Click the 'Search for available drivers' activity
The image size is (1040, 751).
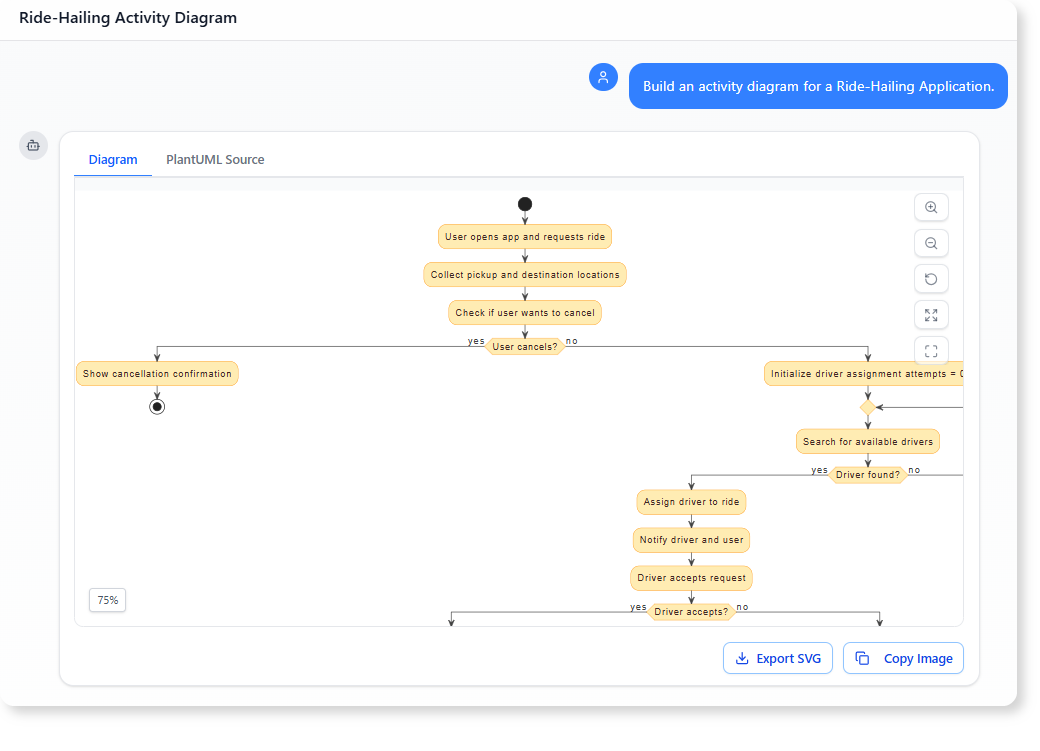click(x=867, y=441)
